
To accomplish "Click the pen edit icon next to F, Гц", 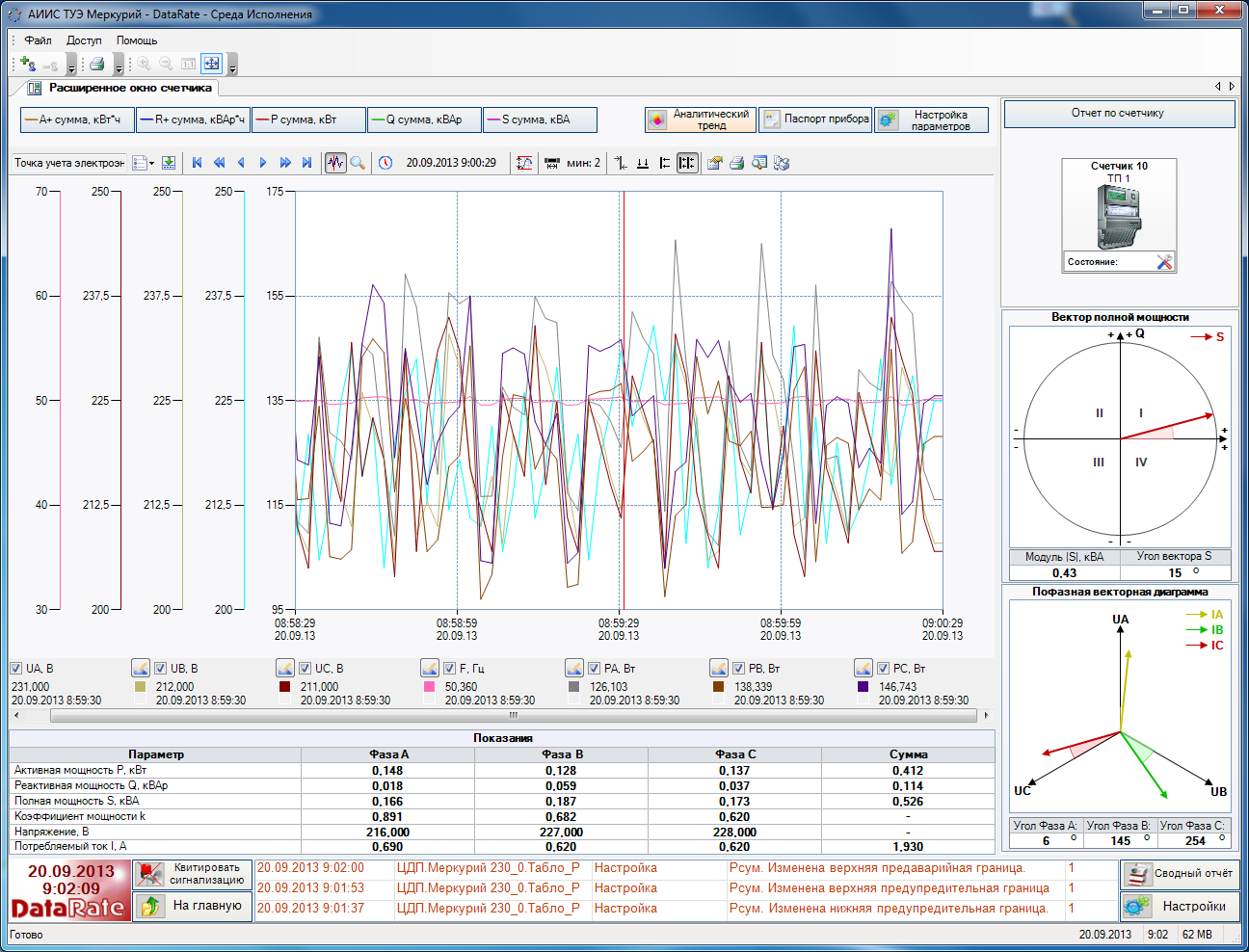I will coord(430,668).
